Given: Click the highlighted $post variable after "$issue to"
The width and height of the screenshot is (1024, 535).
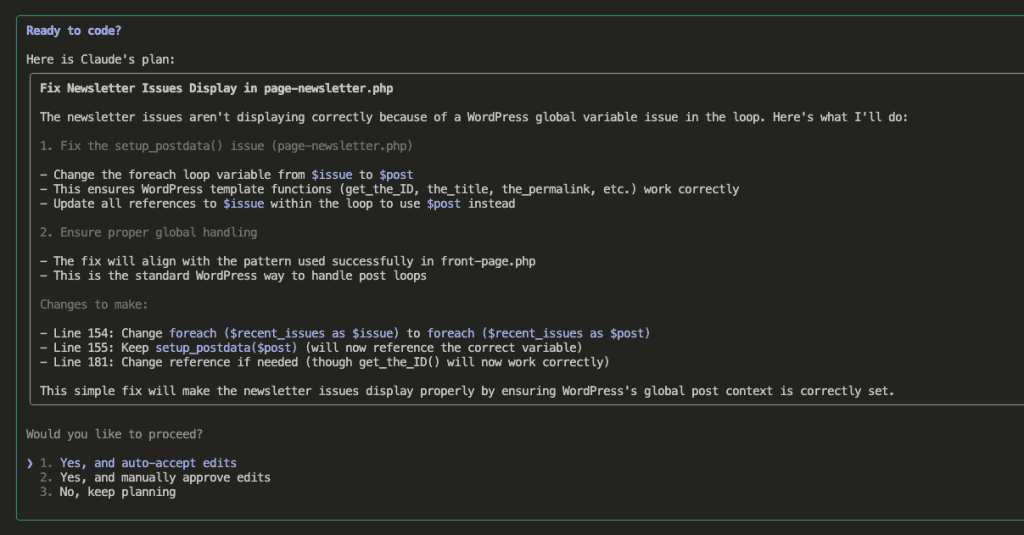Looking at the screenshot, I should point(396,174).
